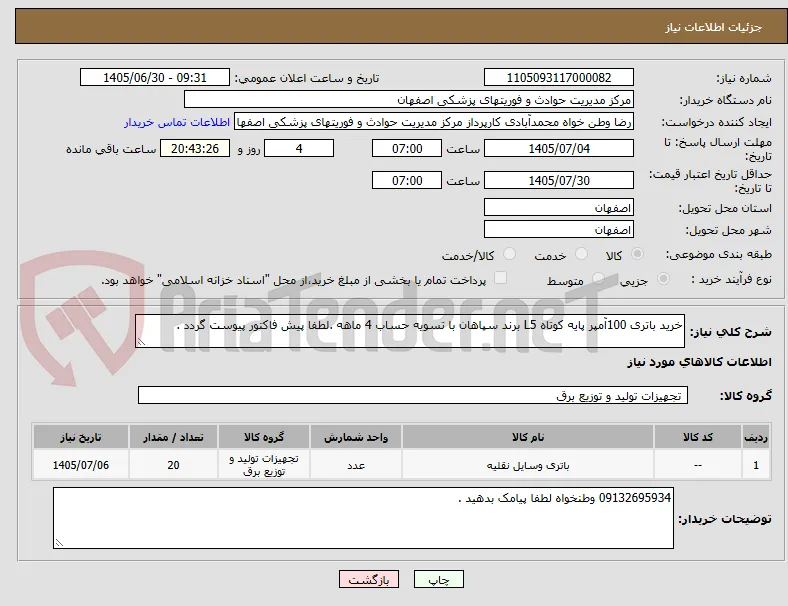Image resolution: width=788 pixels, height=606 pixels.
Task: Open اطلاعات تماس خریدار link
Action: (177, 122)
